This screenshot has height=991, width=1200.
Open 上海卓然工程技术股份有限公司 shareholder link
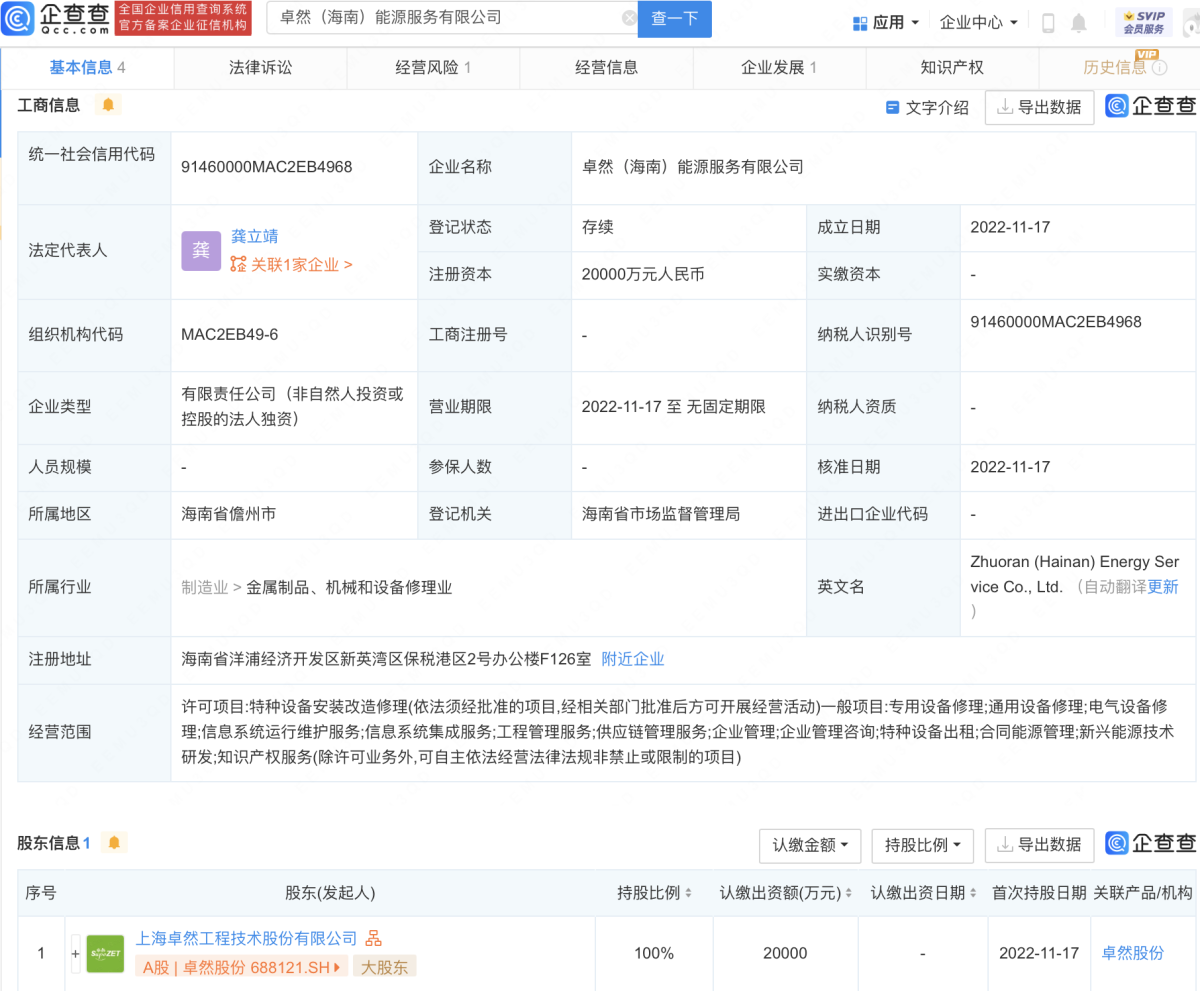246,938
